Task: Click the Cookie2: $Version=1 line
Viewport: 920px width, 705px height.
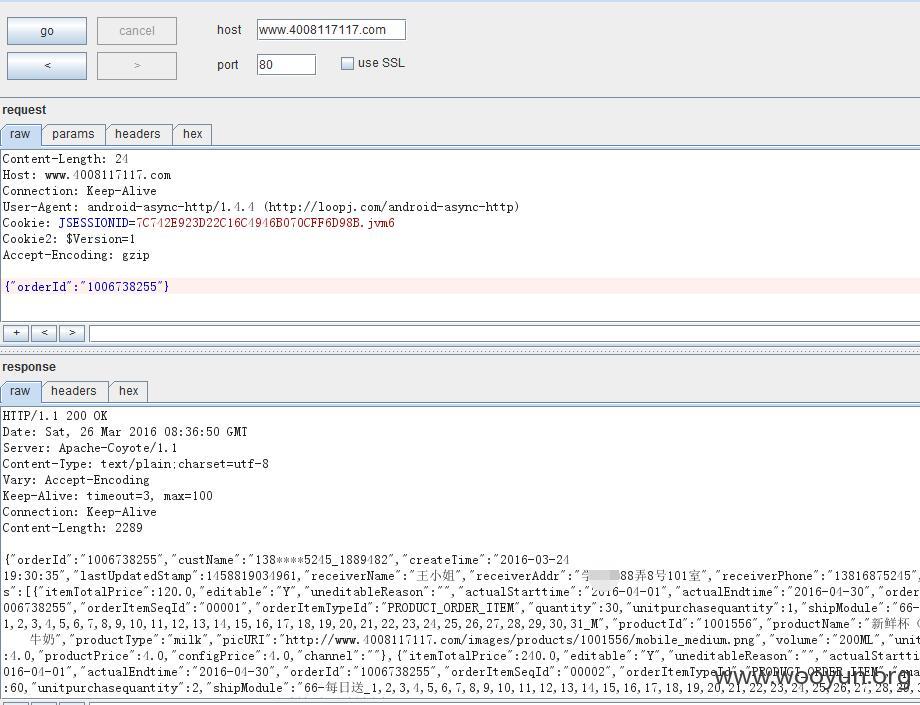Action: [69, 239]
